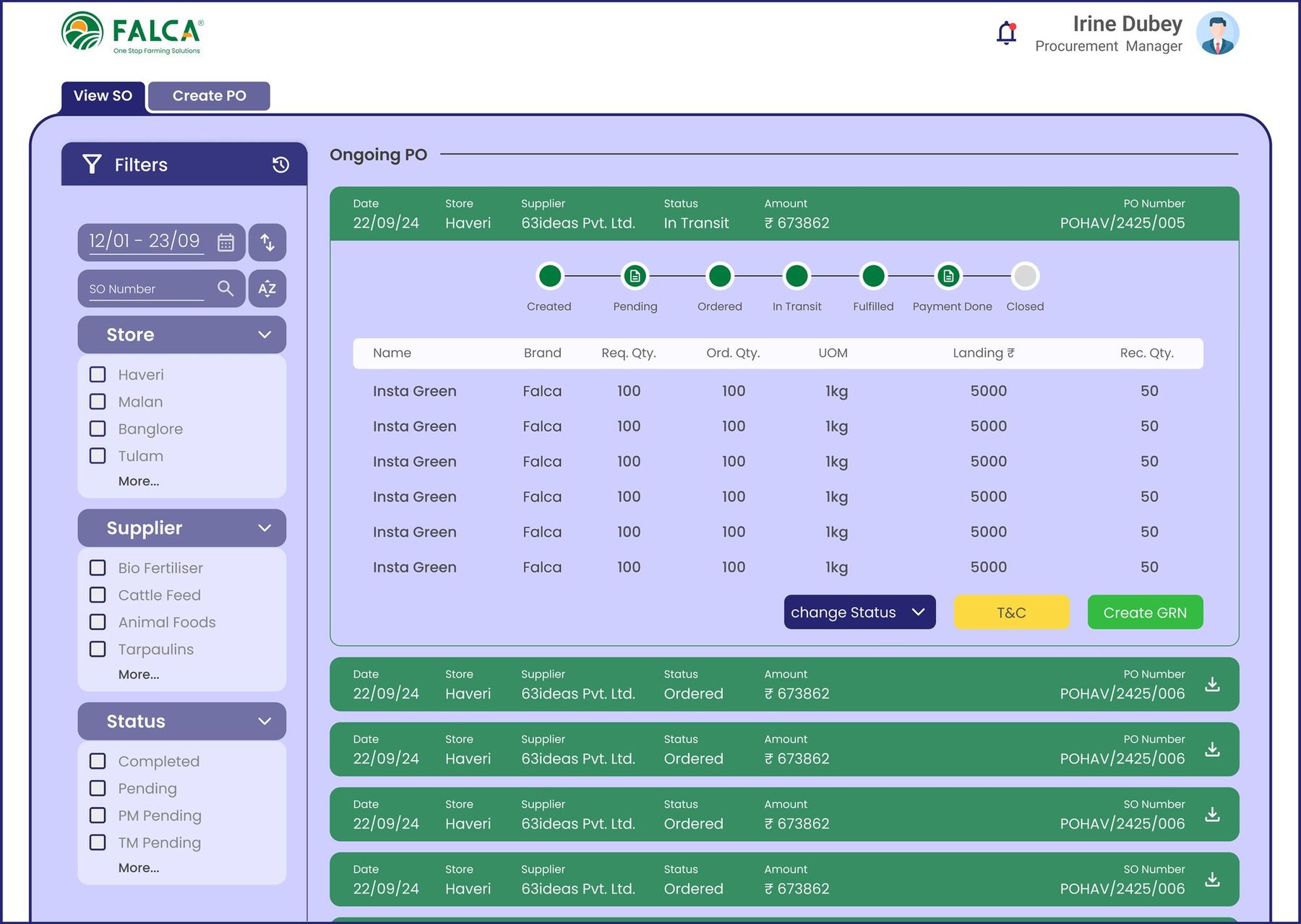Image resolution: width=1301 pixels, height=924 pixels.
Task: Tick the Cattle Feed checkbox
Action: pos(98,595)
